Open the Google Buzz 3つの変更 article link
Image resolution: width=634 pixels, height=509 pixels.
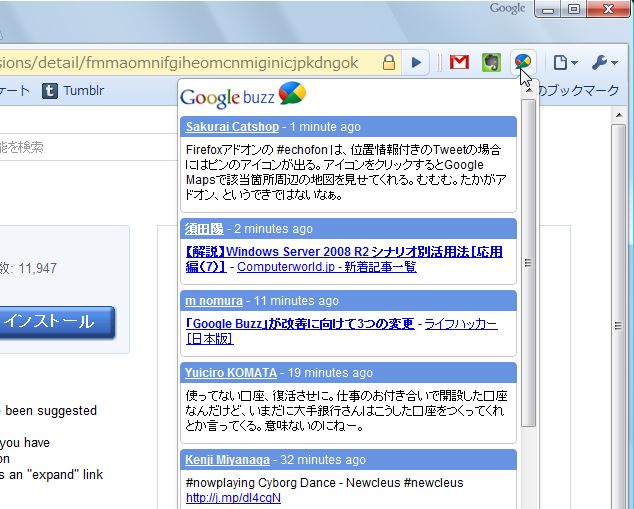coord(300,323)
